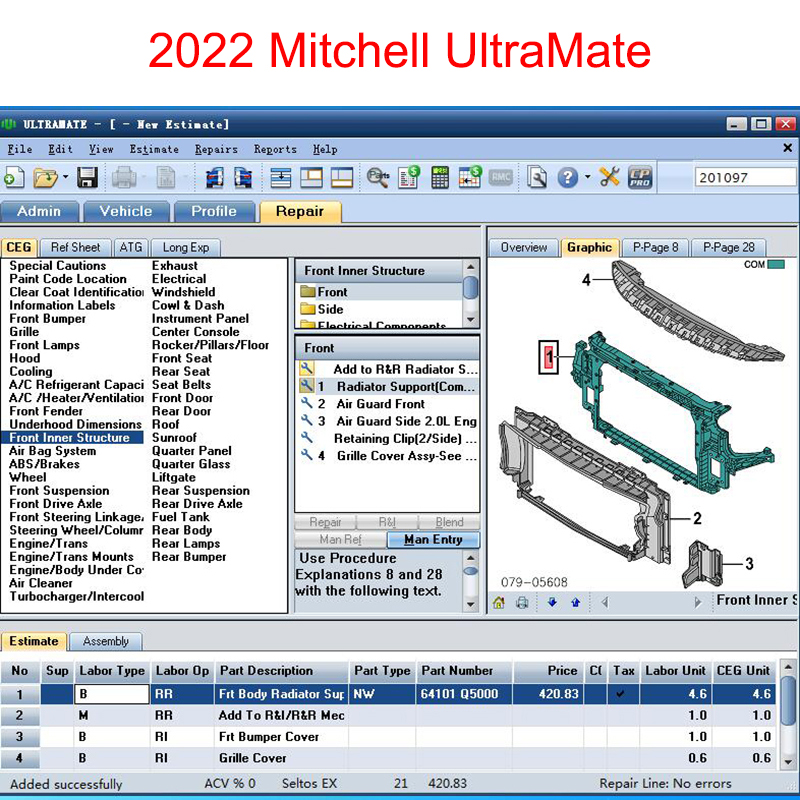Open the Reports menu
This screenshot has width=800, height=800.
tap(276, 149)
